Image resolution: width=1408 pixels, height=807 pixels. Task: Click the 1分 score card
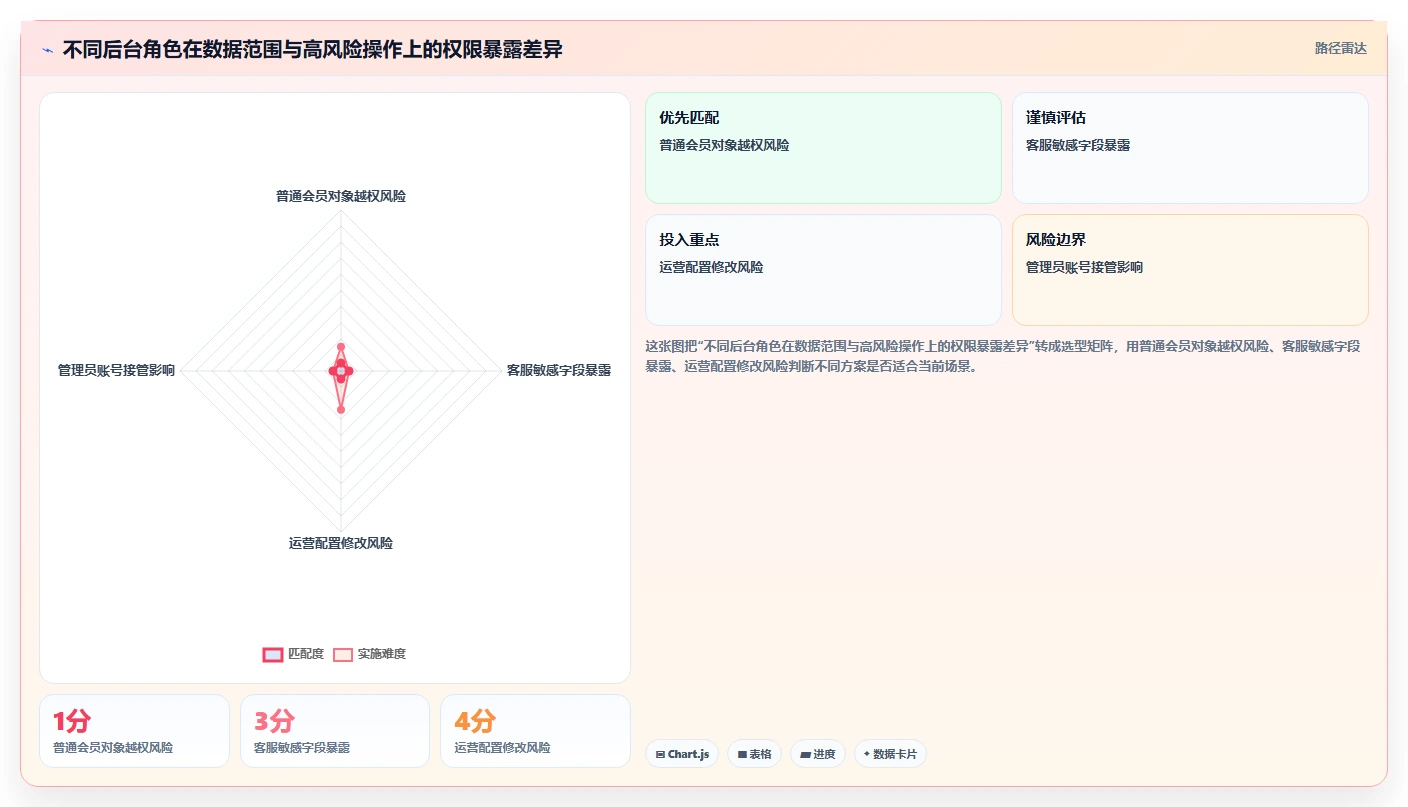(134, 731)
